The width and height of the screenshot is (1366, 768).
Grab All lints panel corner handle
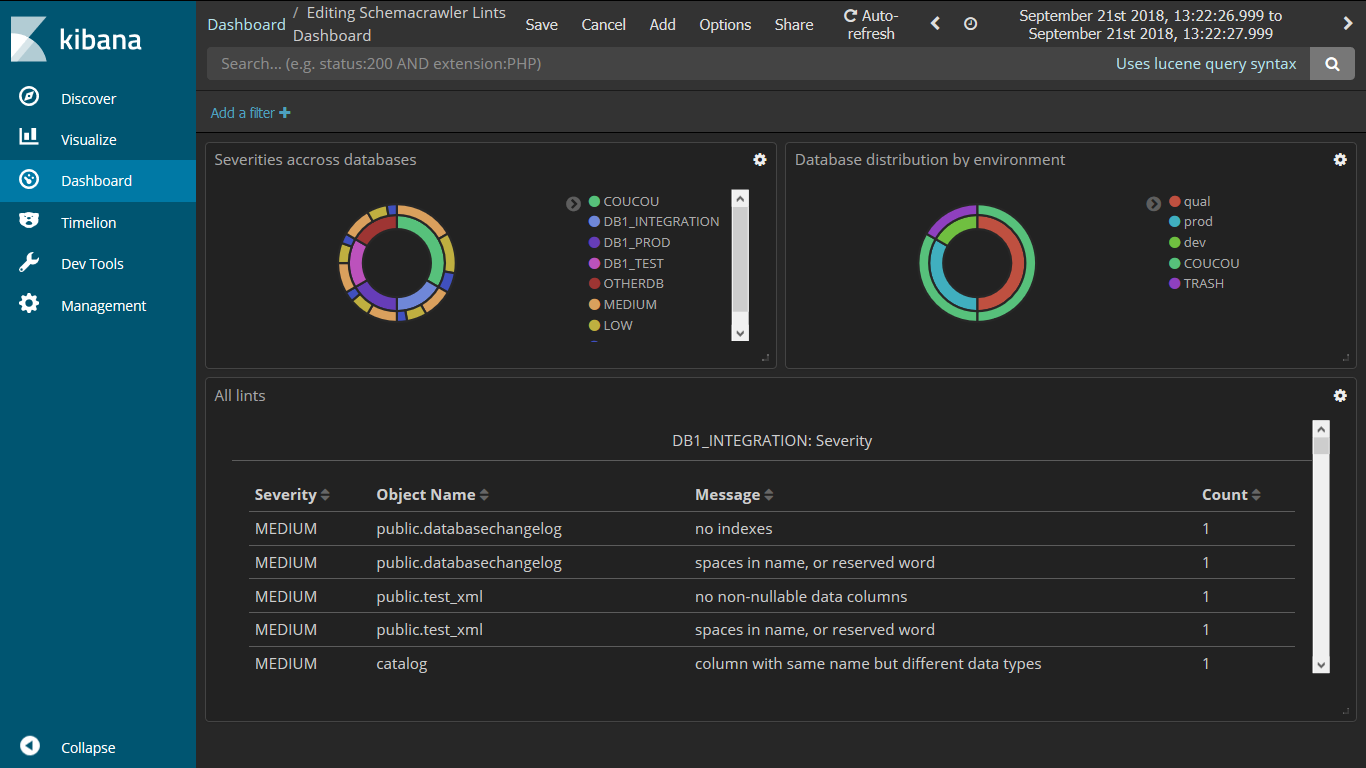1345,710
